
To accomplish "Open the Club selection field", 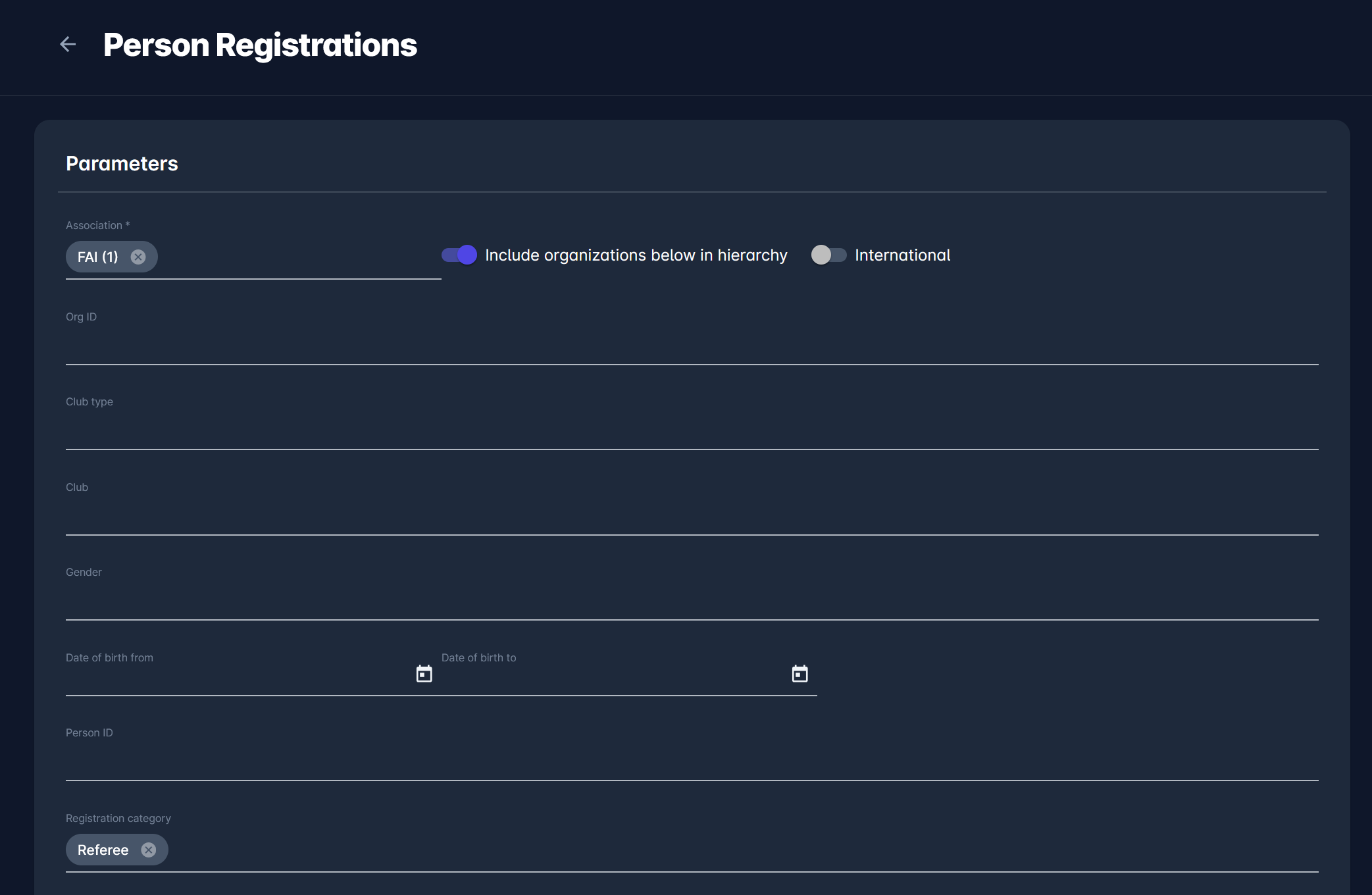I will point(691,517).
